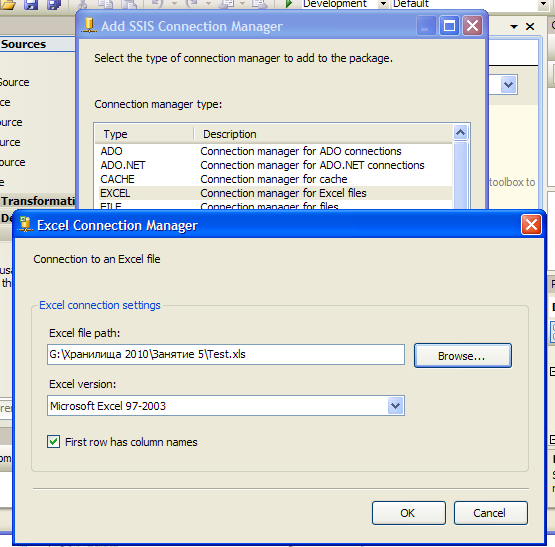555x547 pixels.
Task: Uncheck 'First row has column names'
Action: click(x=53, y=442)
